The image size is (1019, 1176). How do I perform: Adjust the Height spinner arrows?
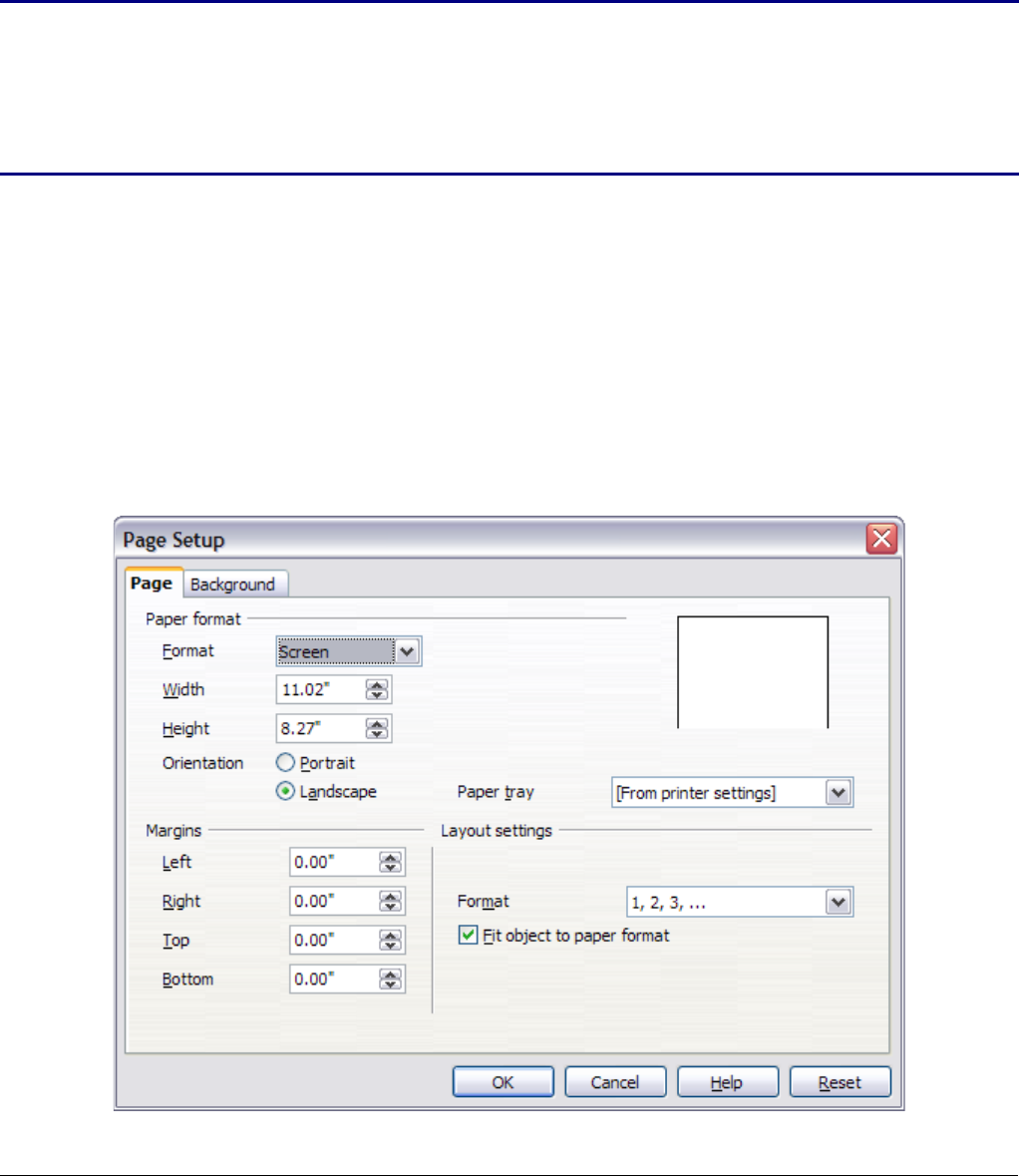point(377,728)
